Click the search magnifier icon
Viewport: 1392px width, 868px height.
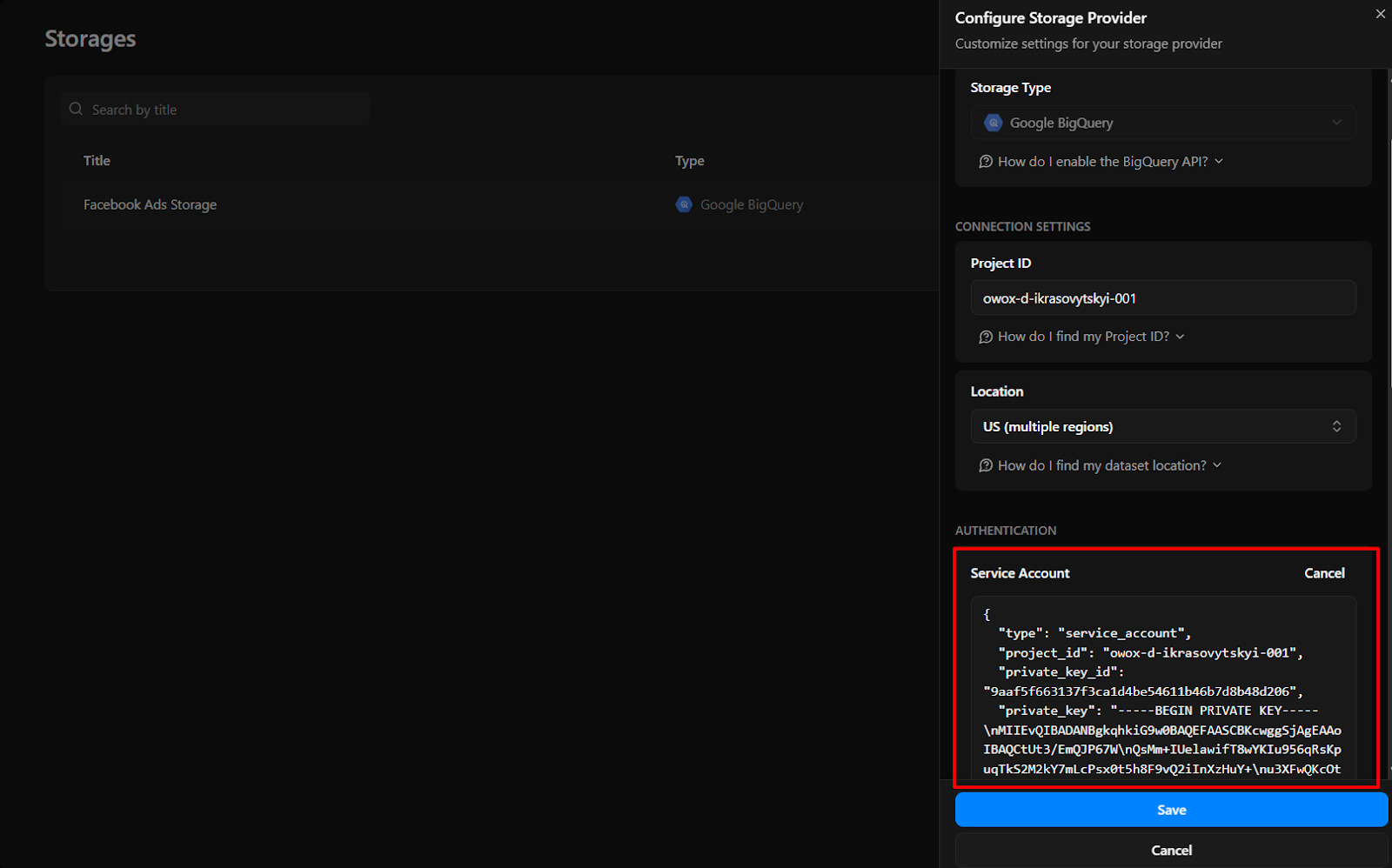click(76, 109)
